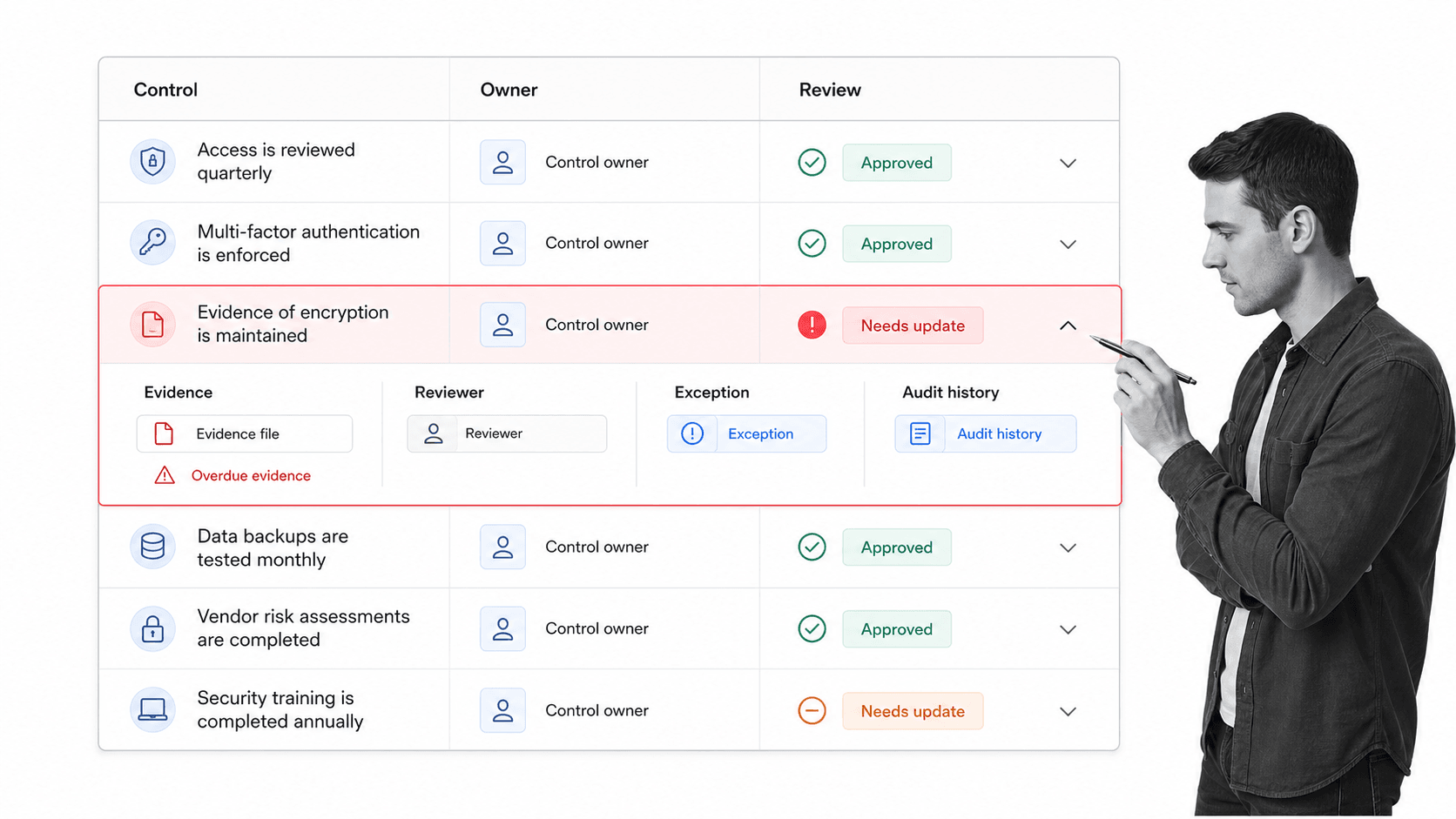Click 'Control owner' in Security training row
Image resolution: width=1456 pixels, height=819 pixels.
(597, 710)
